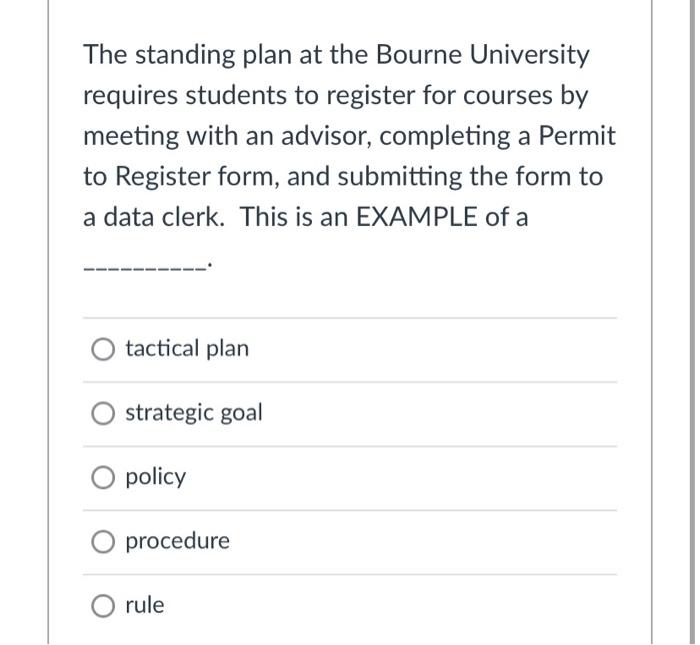Click the "procedure" answer label text
The height and width of the screenshot is (645, 700).
point(178,541)
